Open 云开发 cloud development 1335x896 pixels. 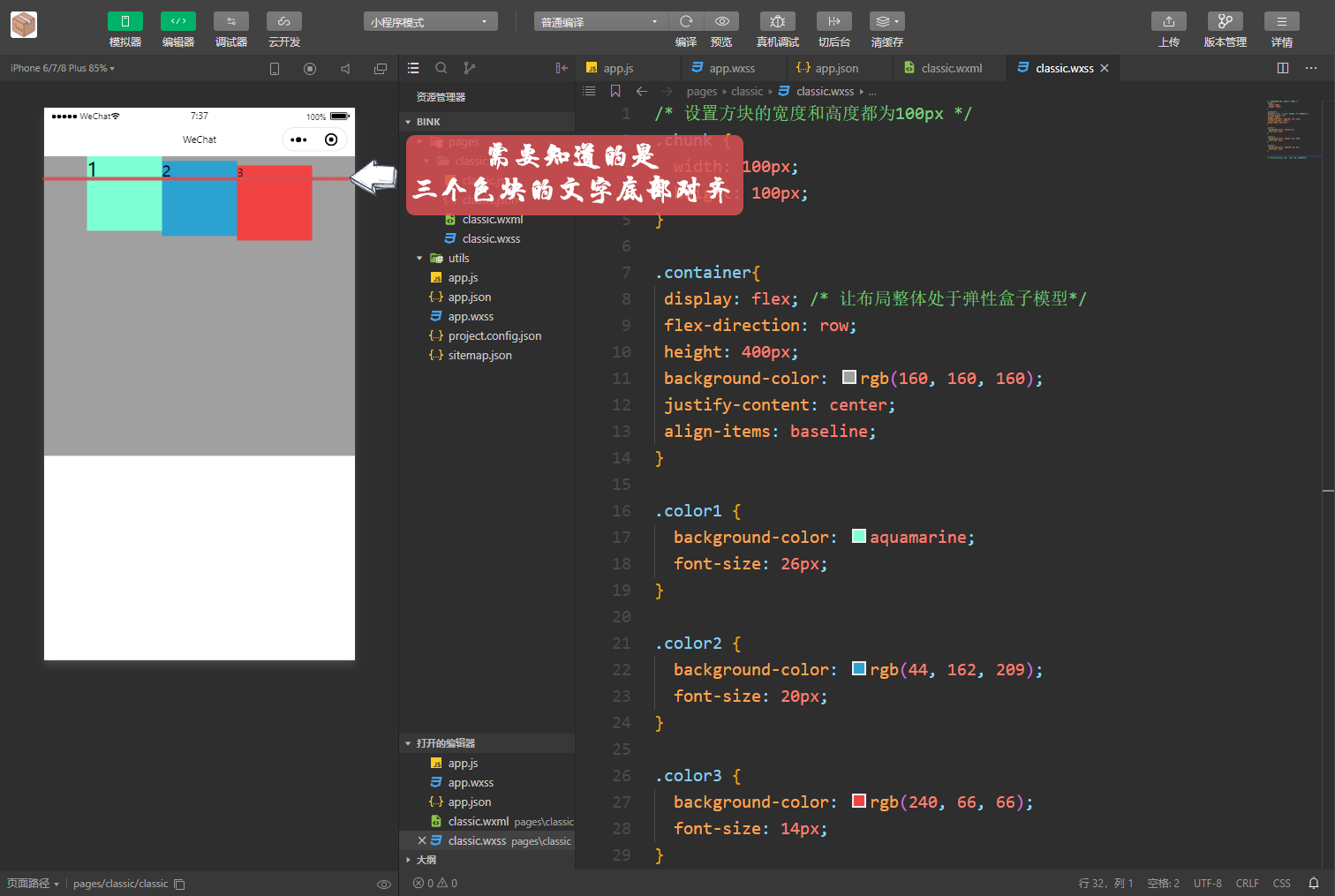click(x=284, y=21)
